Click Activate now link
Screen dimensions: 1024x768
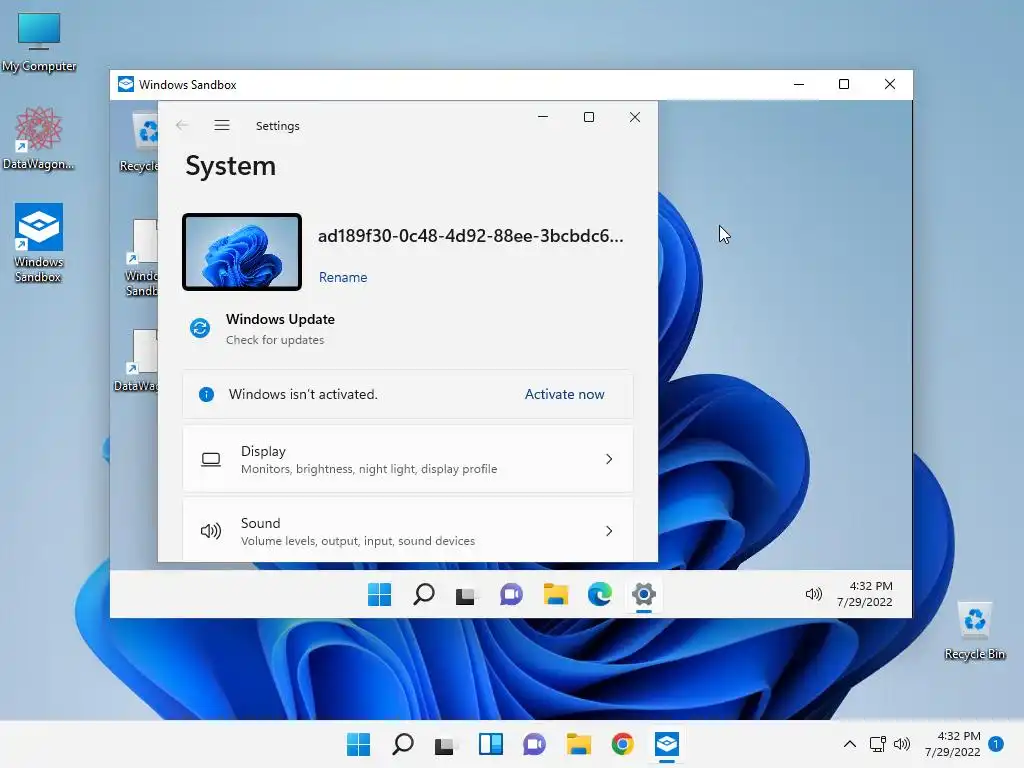pos(564,394)
